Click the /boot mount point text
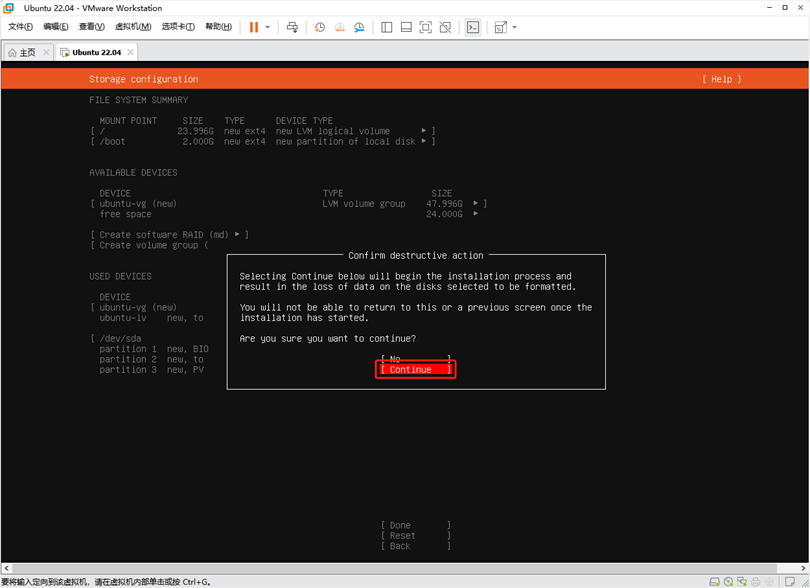Image resolution: width=810 pixels, height=588 pixels. (x=112, y=142)
